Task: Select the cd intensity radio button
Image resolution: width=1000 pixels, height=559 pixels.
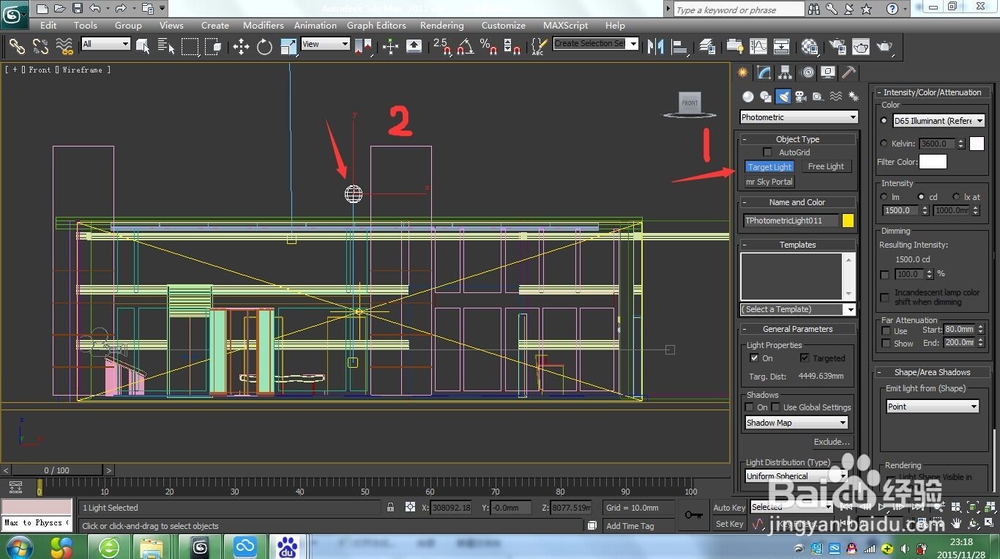Action: [921, 197]
